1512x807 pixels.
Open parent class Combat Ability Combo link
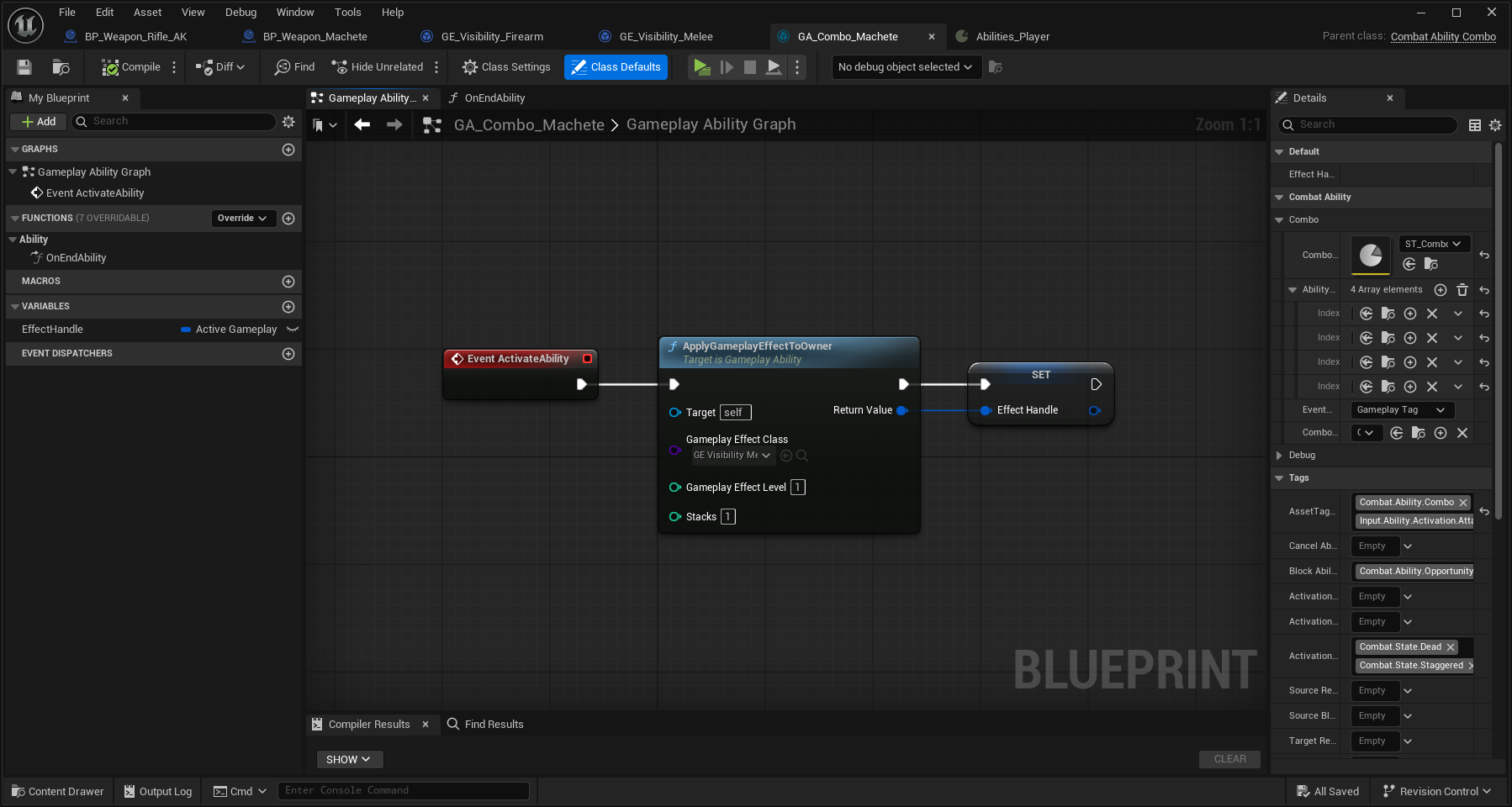point(1443,37)
